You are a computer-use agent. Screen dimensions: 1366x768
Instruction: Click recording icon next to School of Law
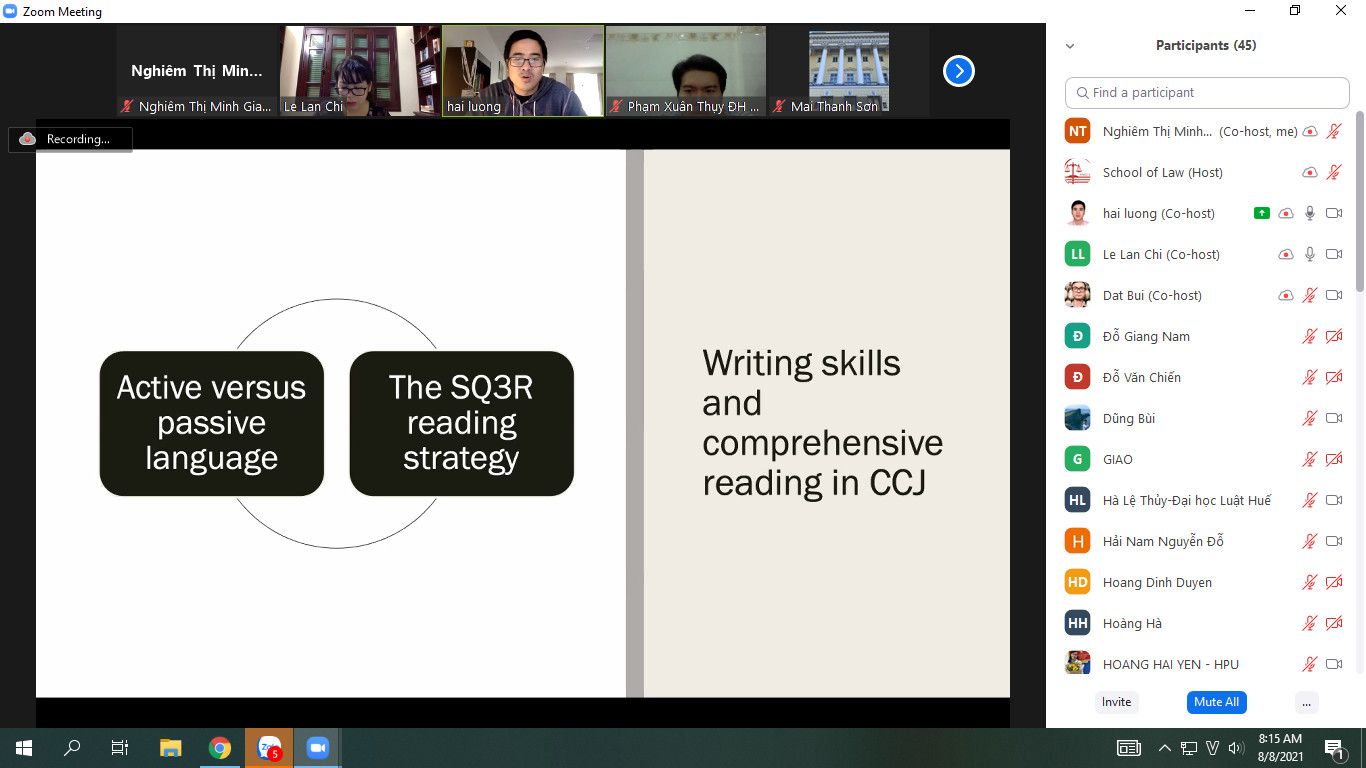[x=1309, y=172]
